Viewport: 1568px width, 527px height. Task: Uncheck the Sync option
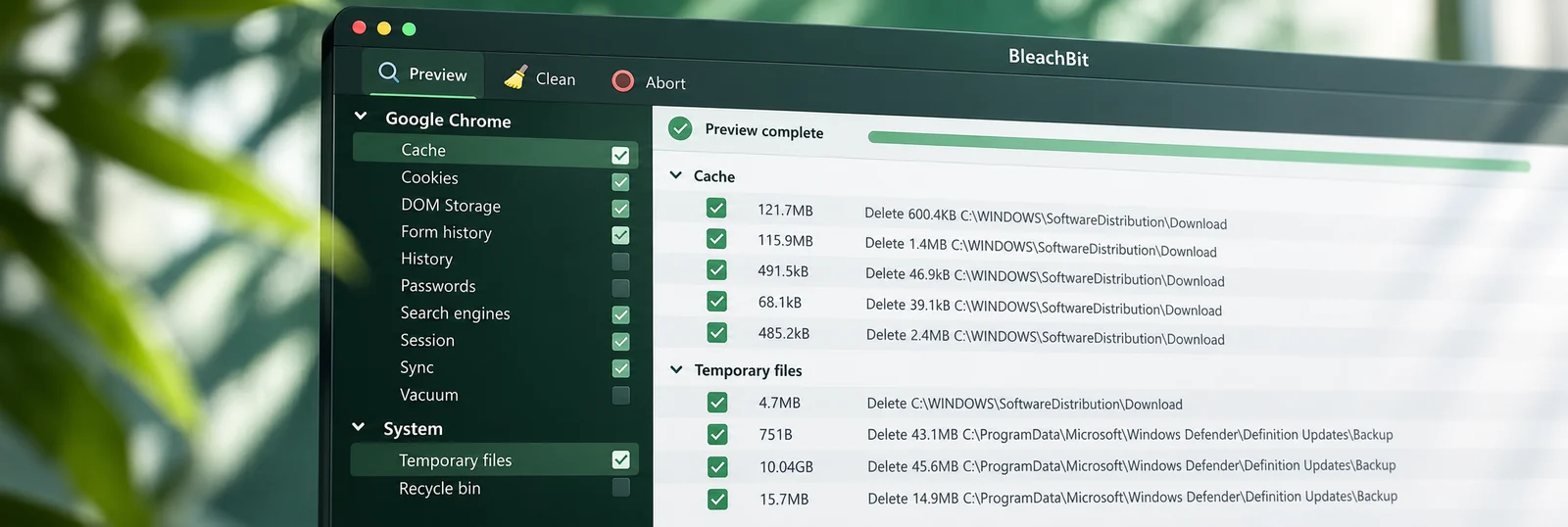coord(620,367)
